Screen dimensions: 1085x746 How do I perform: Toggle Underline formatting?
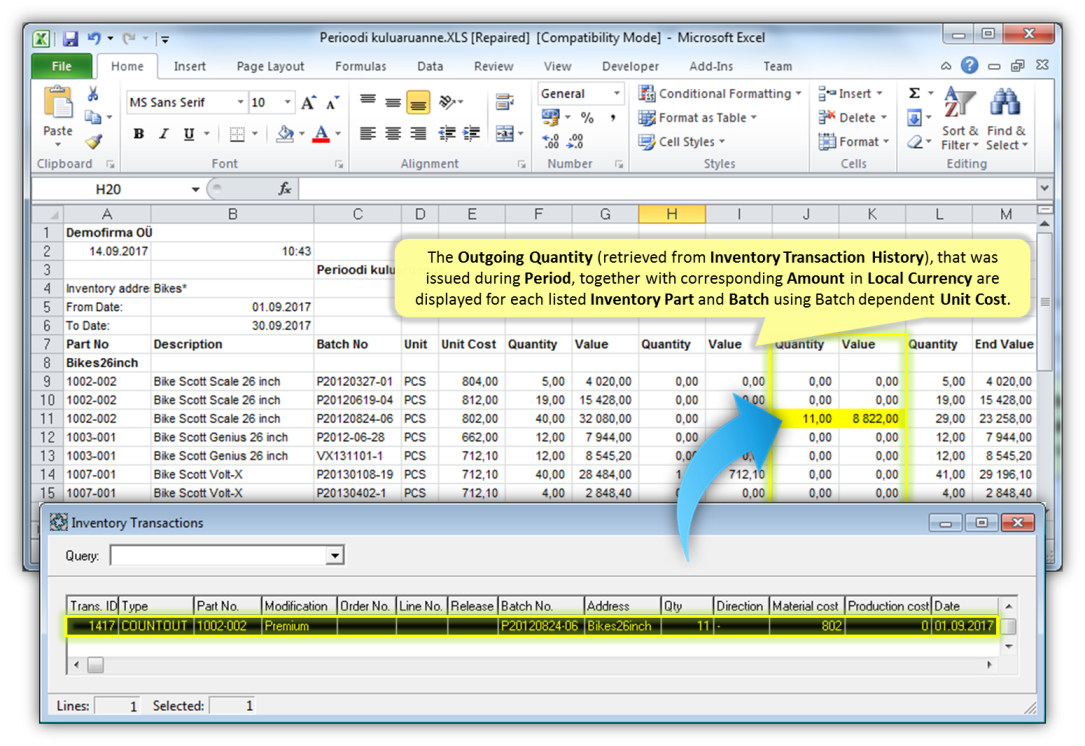tap(188, 134)
